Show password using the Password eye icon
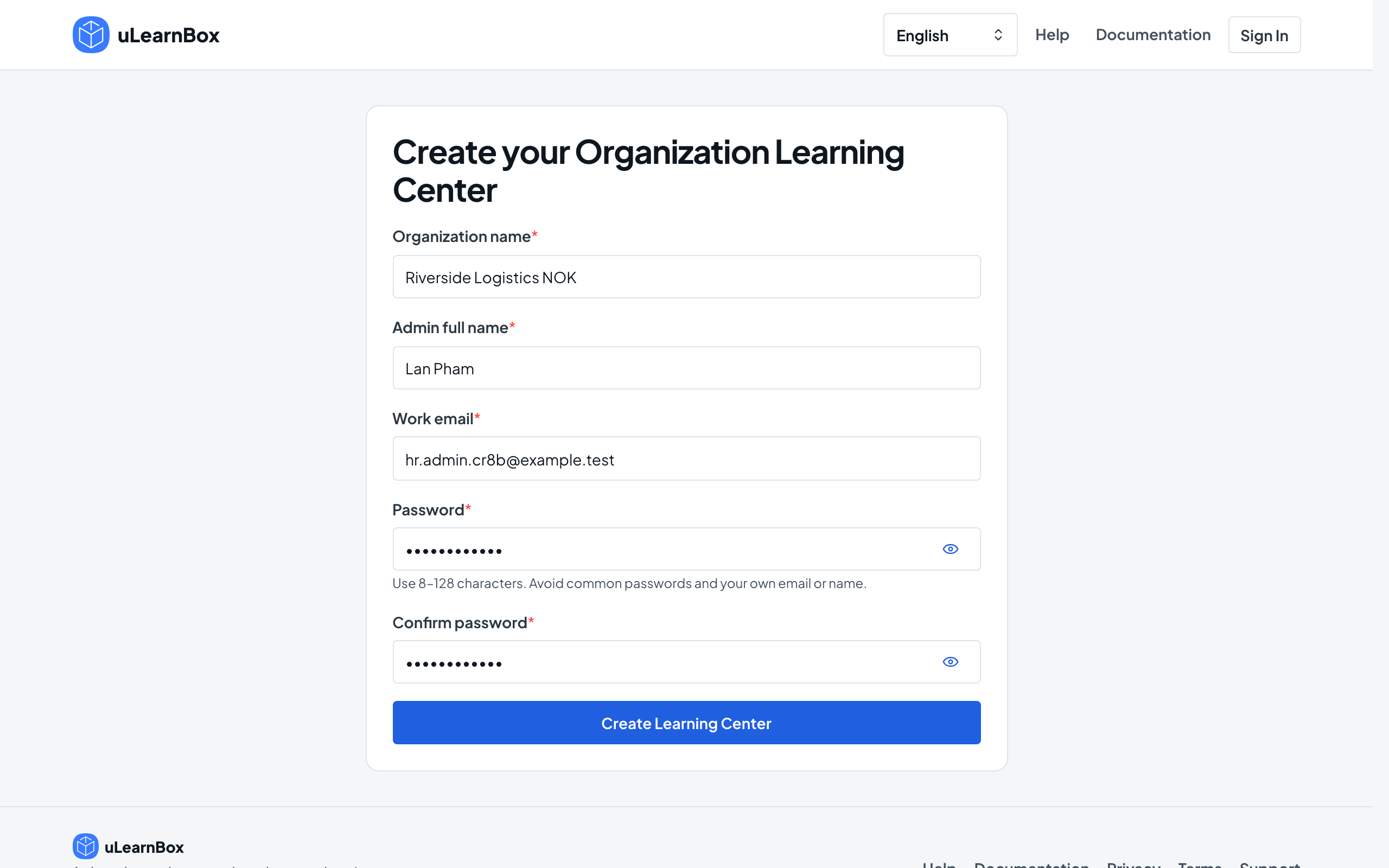This screenshot has width=1389, height=868. 951,549
